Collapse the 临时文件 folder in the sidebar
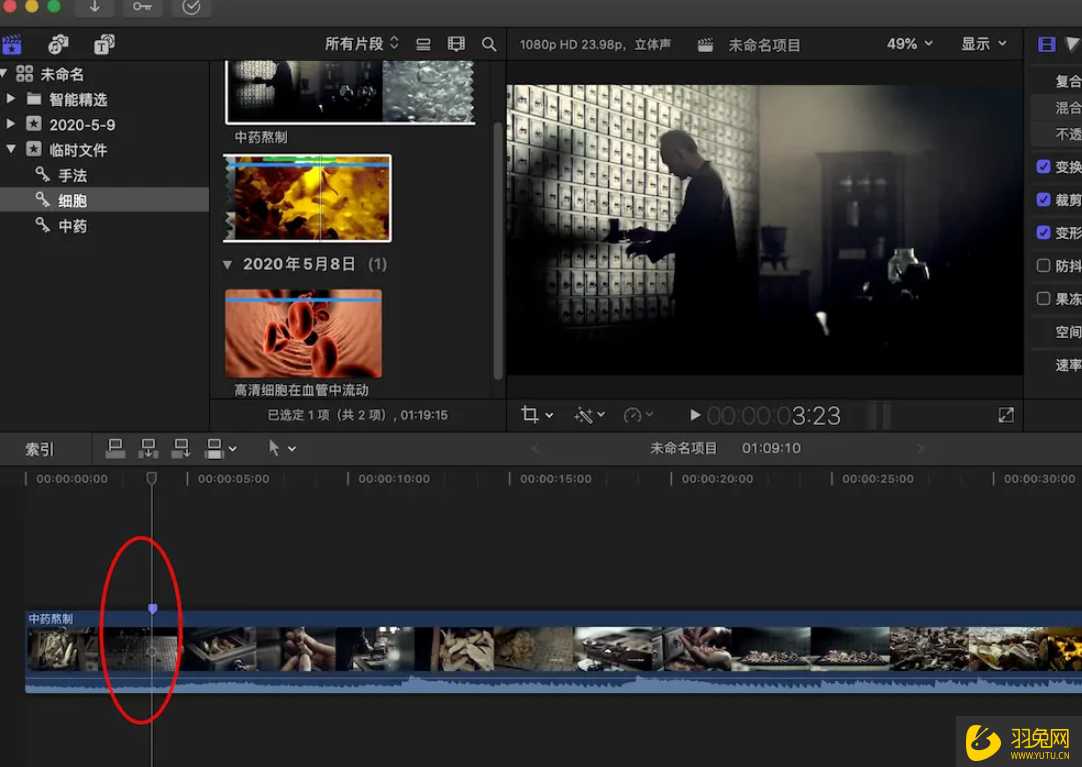1082x767 pixels. click(10, 149)
